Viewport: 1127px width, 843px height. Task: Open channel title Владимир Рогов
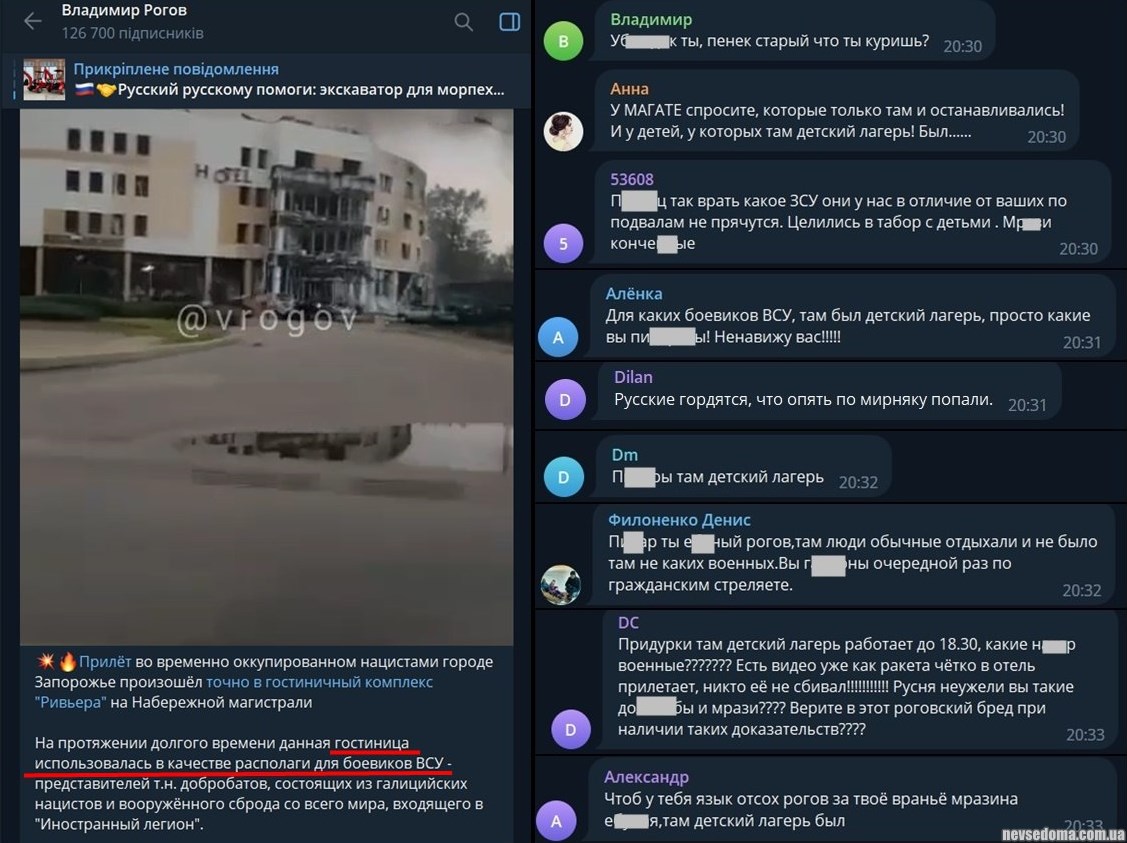pyautogui.click(x=124, y=11)
